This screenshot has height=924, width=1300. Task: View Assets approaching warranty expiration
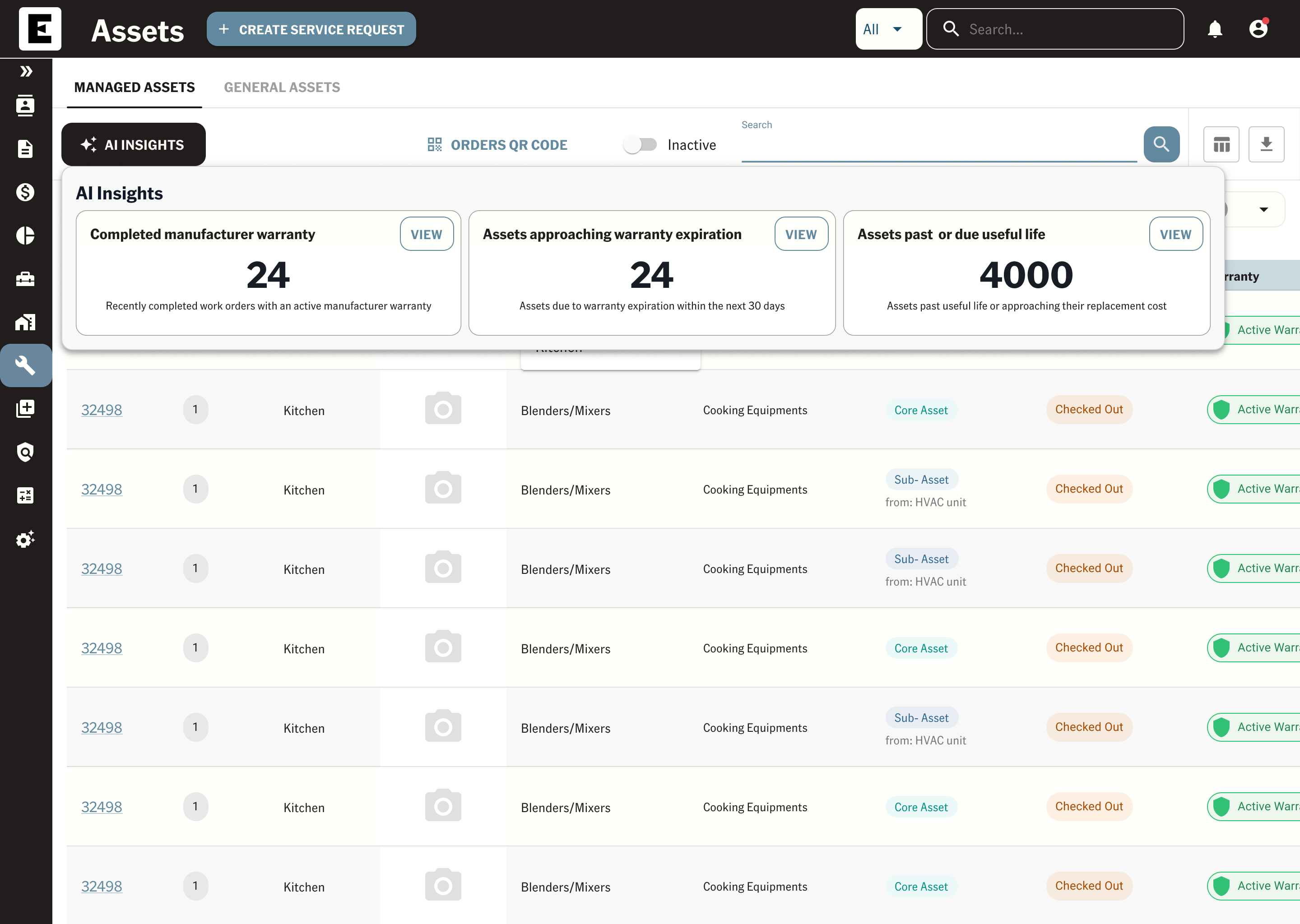pos(801,234)
